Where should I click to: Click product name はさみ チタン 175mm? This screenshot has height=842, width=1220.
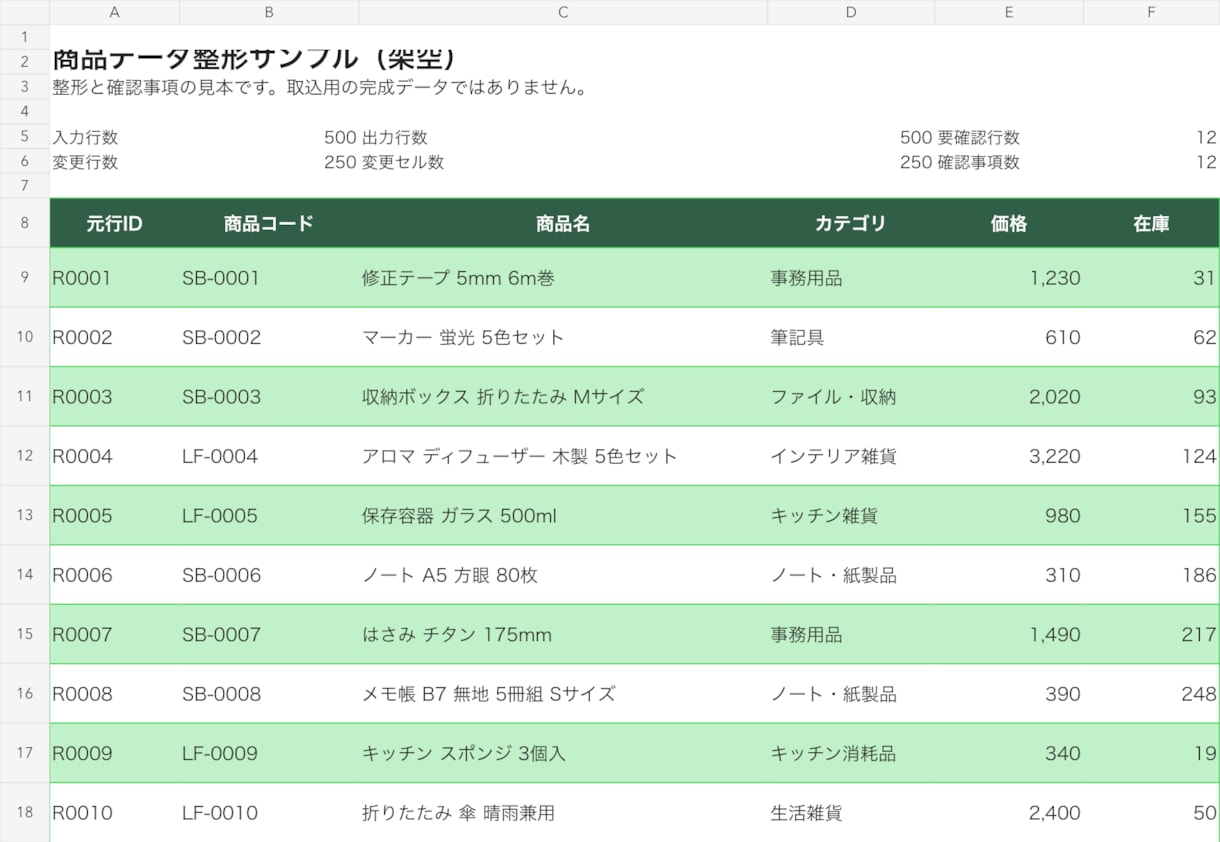(563, 634)
